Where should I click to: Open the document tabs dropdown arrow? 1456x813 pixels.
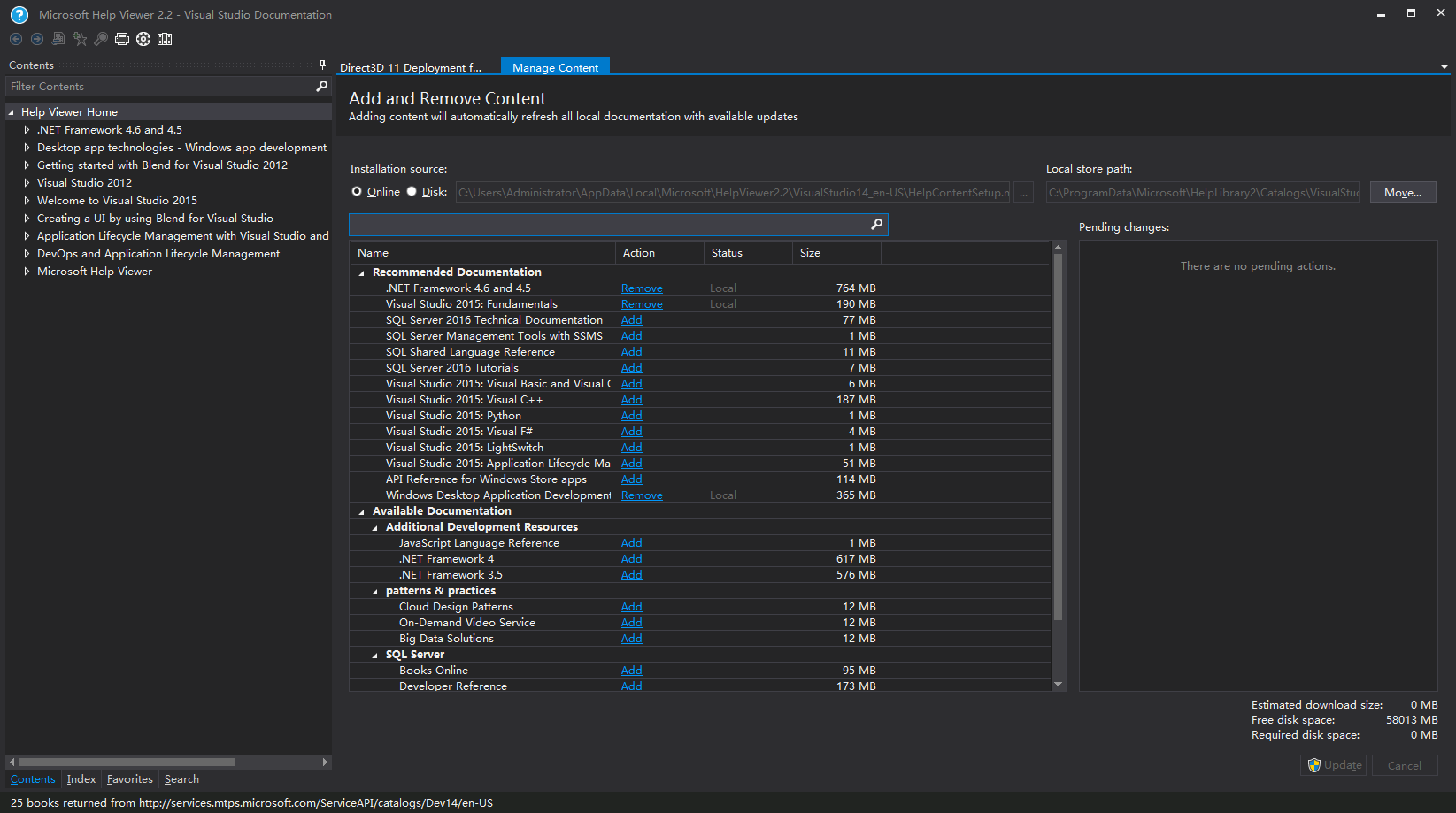(1444, 67)
